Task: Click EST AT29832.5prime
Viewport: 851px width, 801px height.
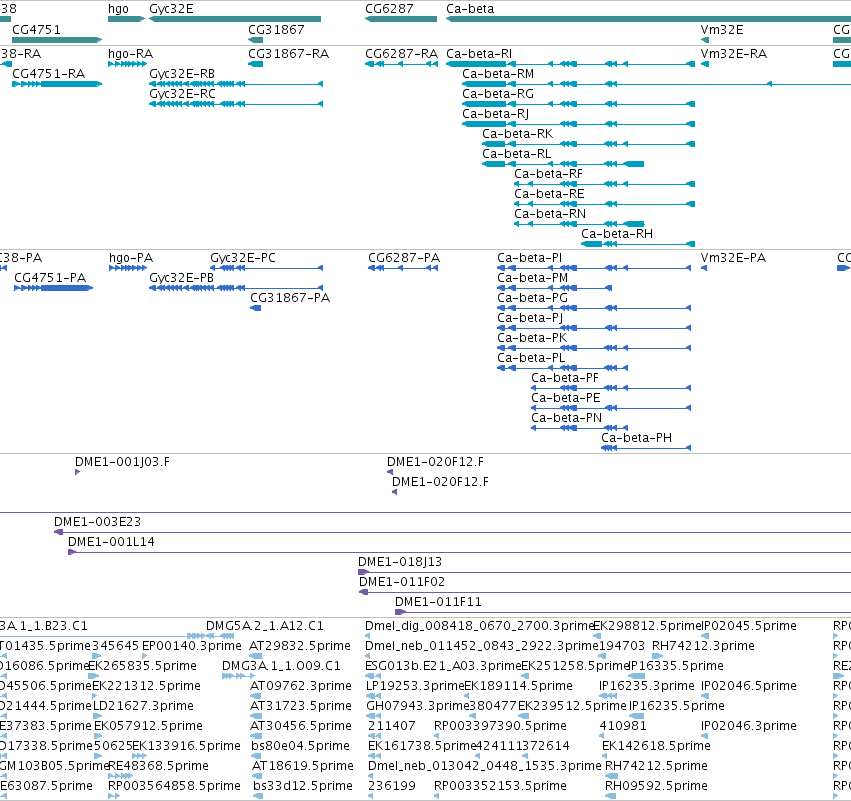Action: pyautogui.click(x=300, y=646)
